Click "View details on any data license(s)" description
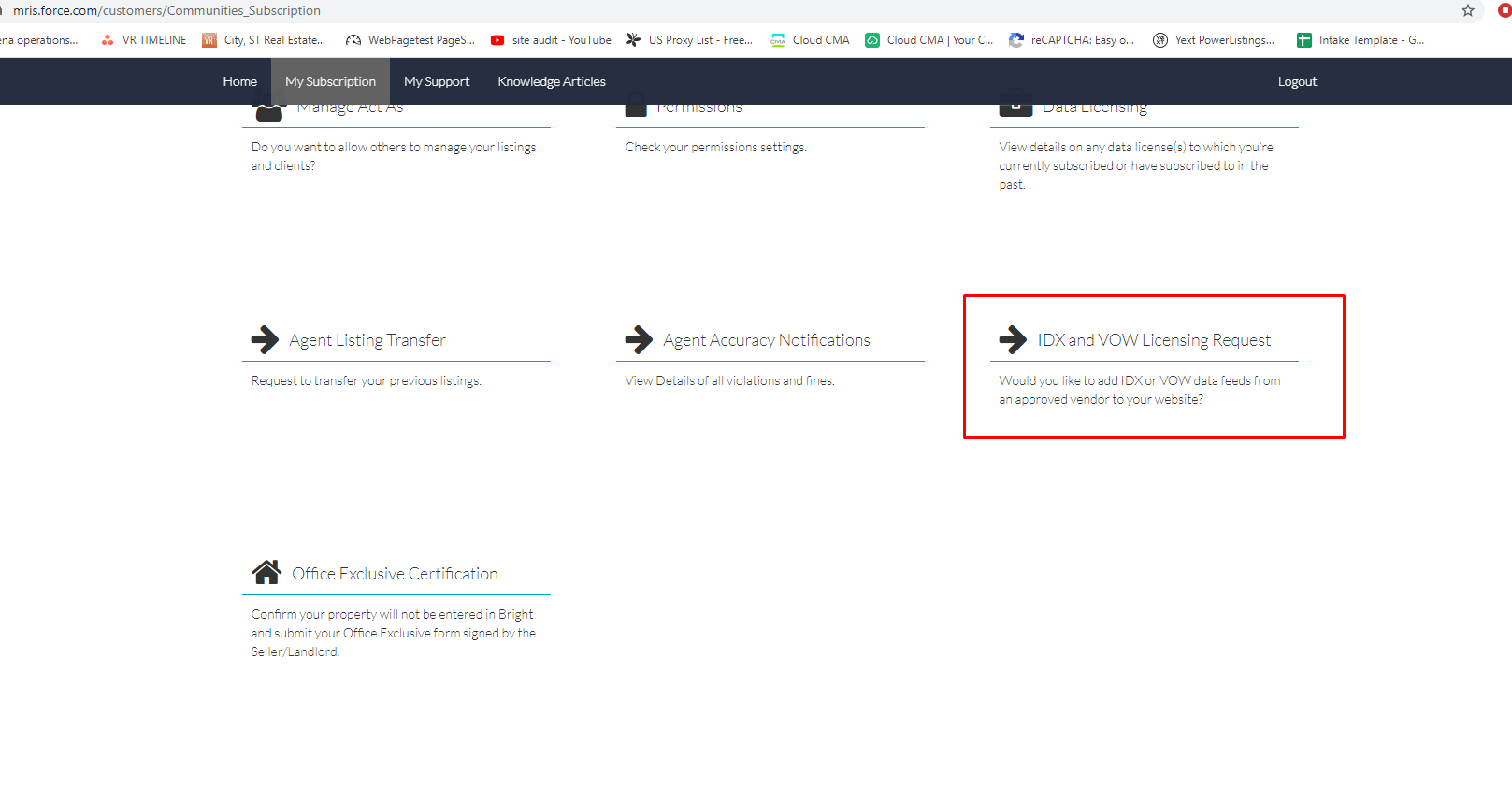This screenshot has width=1512, height=801. (1136, 165)
